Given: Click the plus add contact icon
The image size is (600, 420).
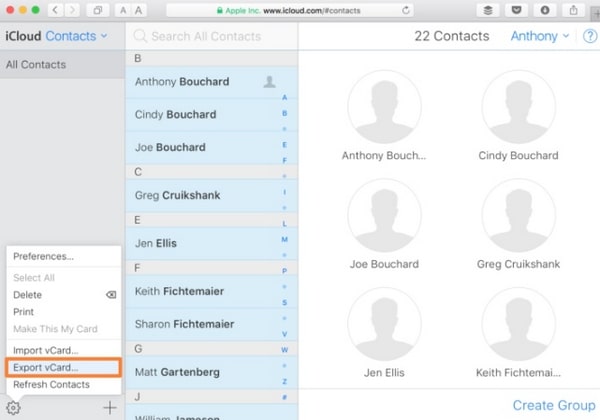Looking at the screenshot, I should (x=110, y=408).
